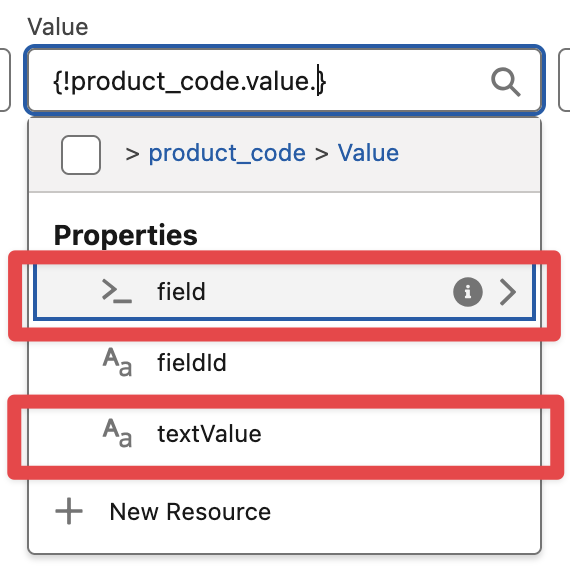Click the Aa text icon beside textValue

[x=117, y=433]
